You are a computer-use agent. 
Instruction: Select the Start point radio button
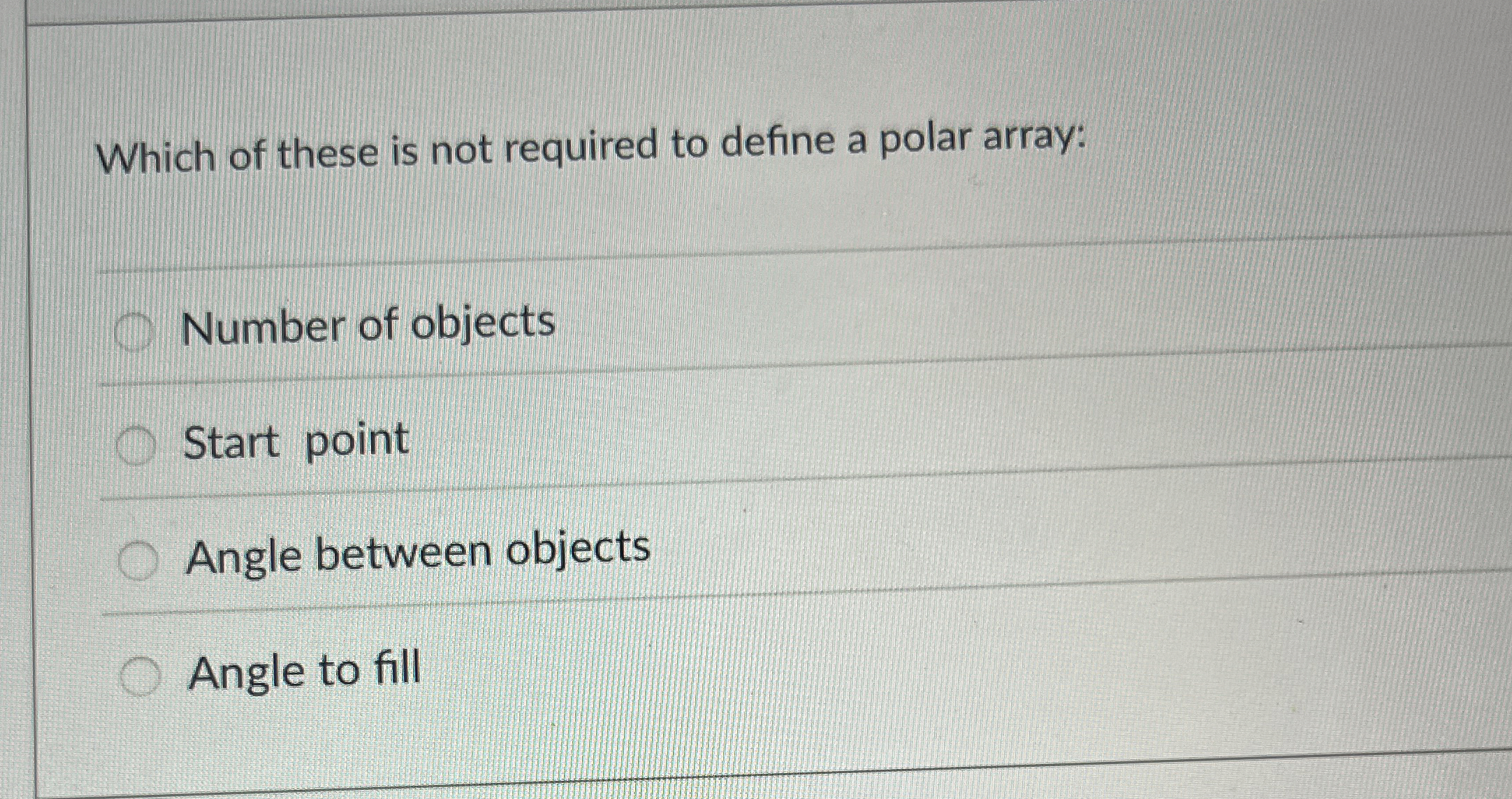coord(138,442)
